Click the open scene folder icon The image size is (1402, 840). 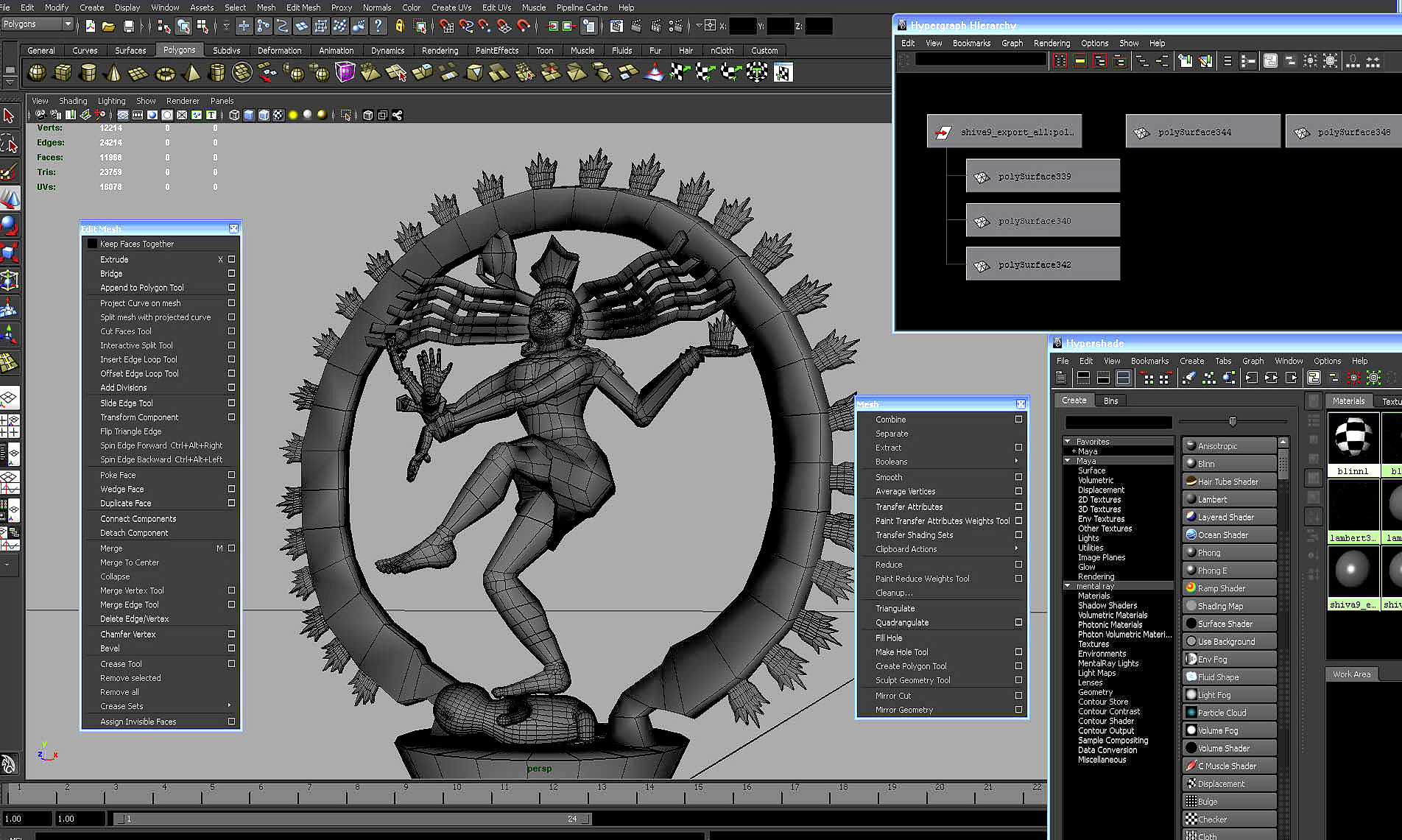tap(108, 27)
